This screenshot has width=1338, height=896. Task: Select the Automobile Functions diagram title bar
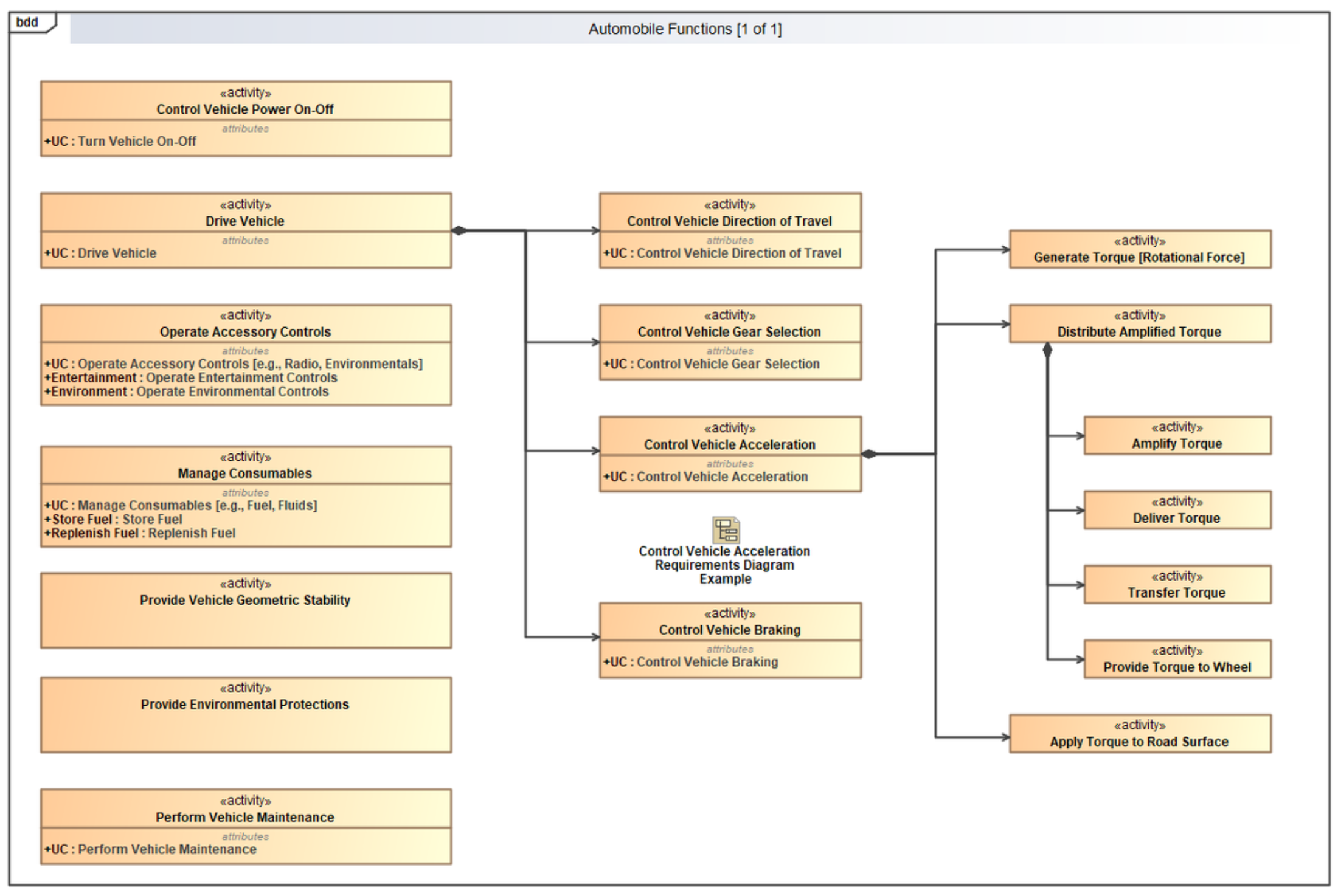point(684,29)
